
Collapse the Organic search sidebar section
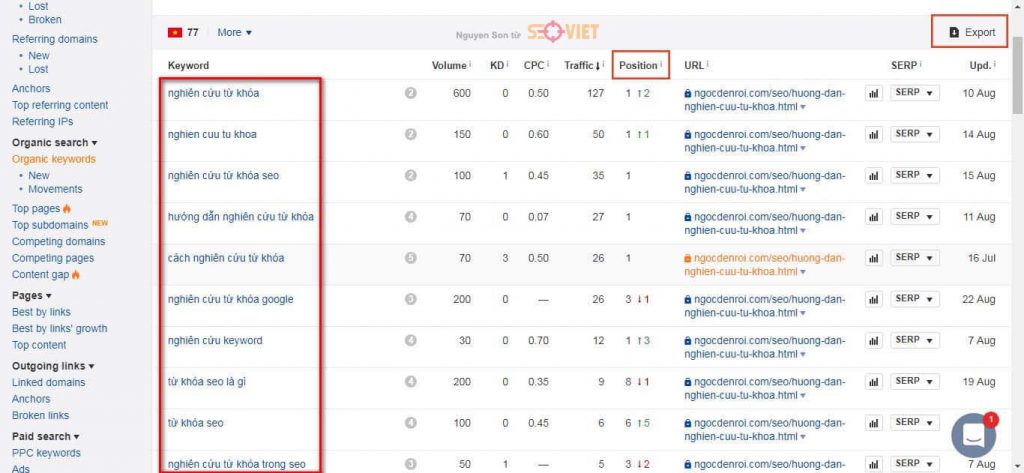pos(54,142)
